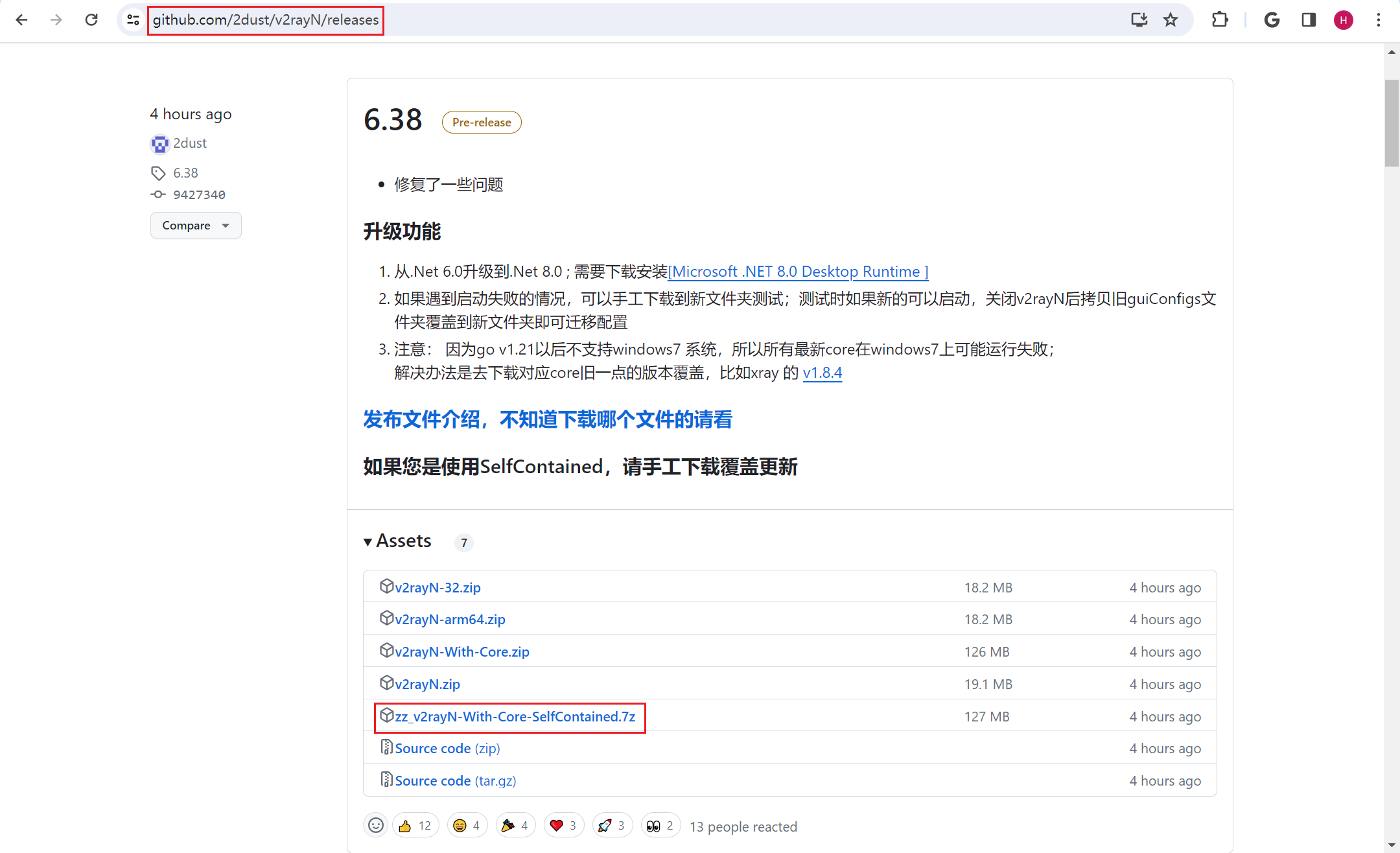Viewport: 1400px width, 853px height.
Task: Click scrollbar down arrow
Action: click(1392, 845)
